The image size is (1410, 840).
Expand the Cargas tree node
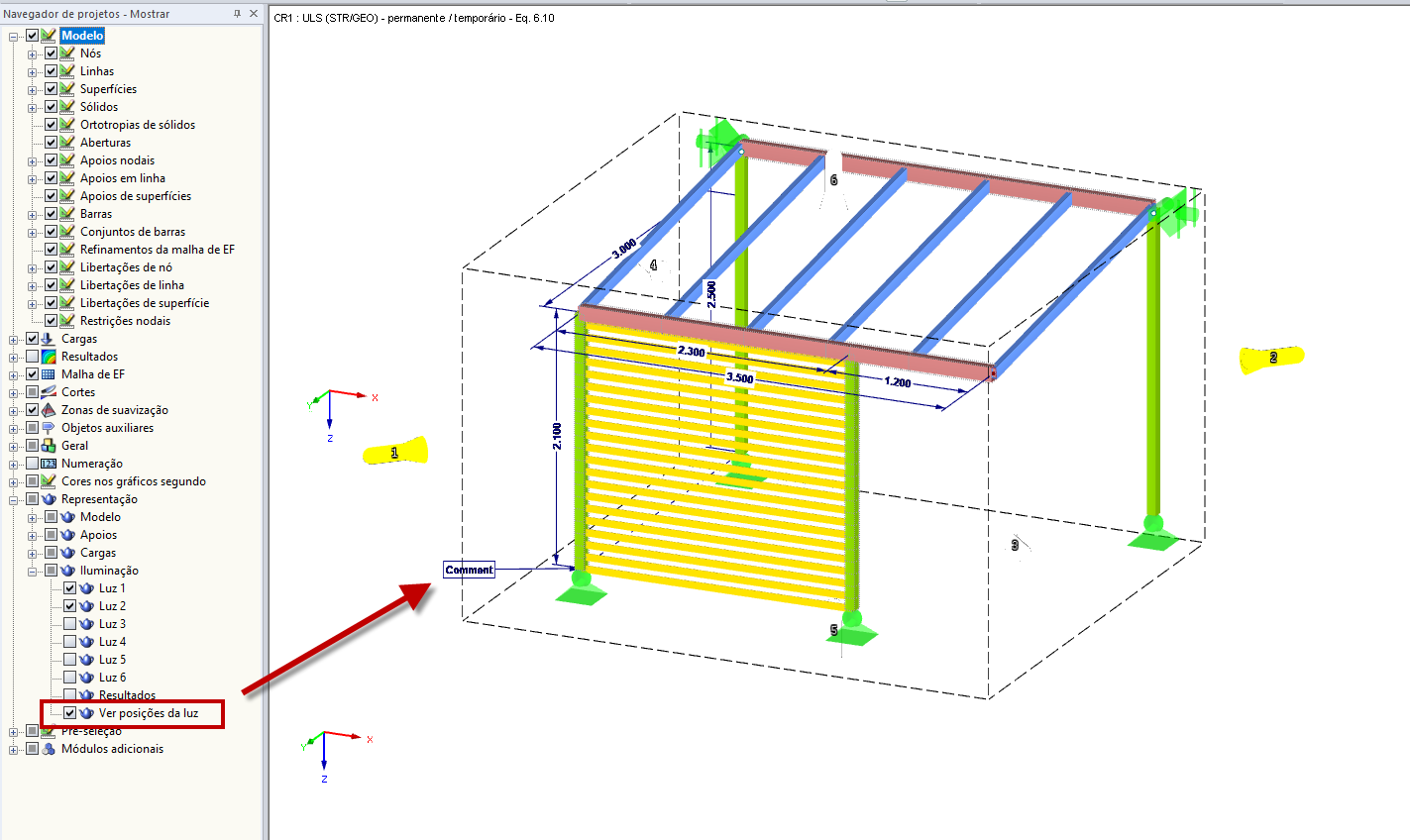click(14, 339)
